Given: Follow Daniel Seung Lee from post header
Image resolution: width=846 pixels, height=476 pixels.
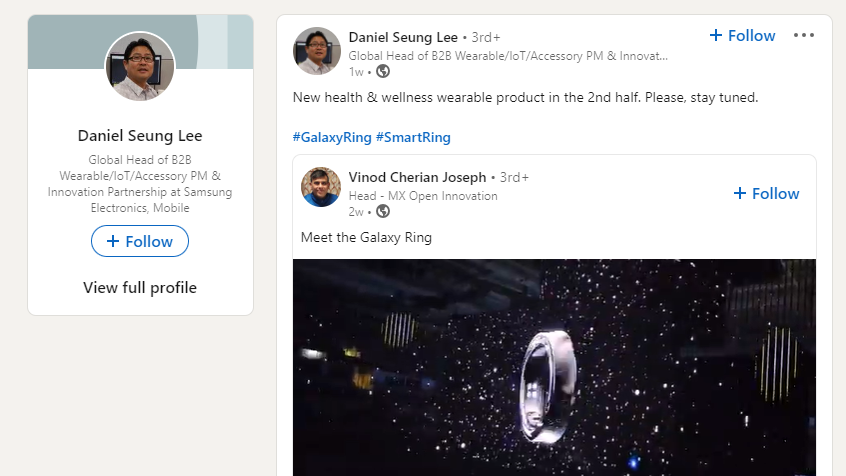Looking at the screenshot, I should pyautogui.click(x=742, y=36).
